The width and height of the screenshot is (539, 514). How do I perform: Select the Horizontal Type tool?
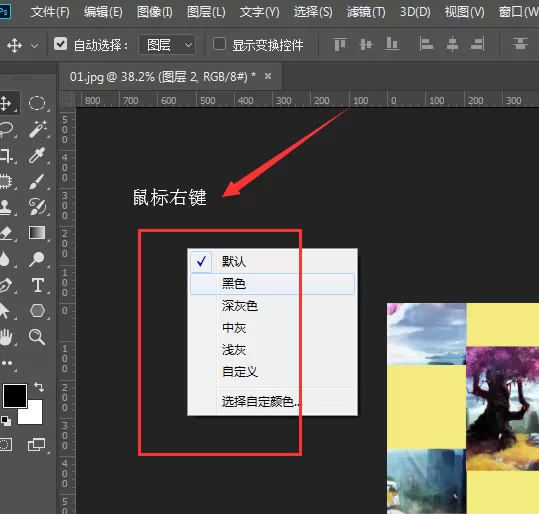coord(38,285)
